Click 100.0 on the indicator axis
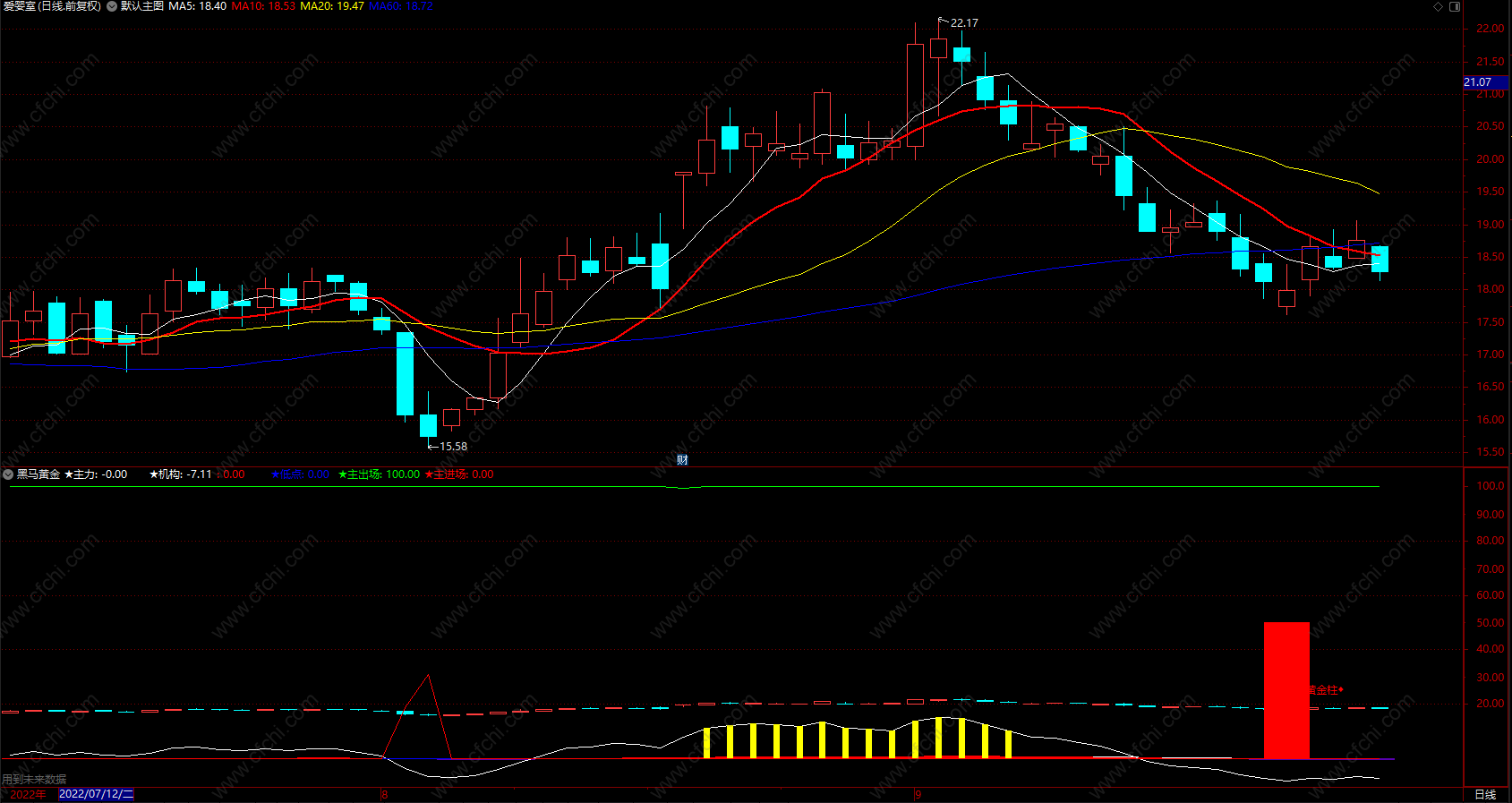The width and height of the screenshot is (1512, 803). click(1491, 486)
